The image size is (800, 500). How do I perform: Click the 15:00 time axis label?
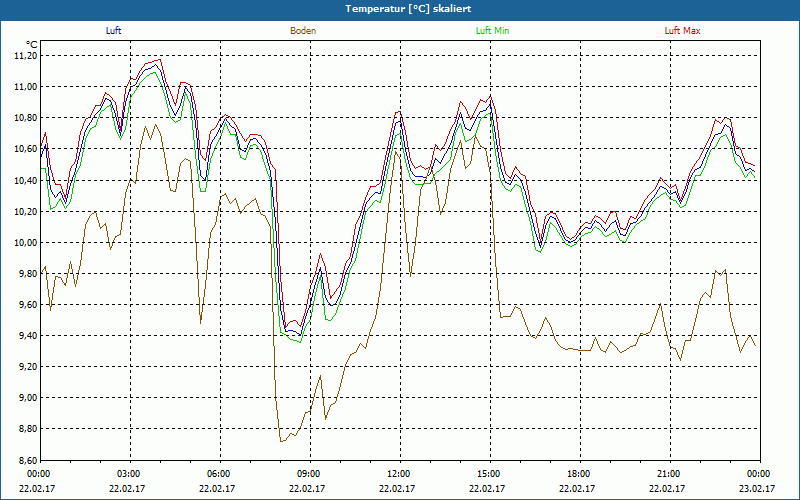[x=490, y=474]
